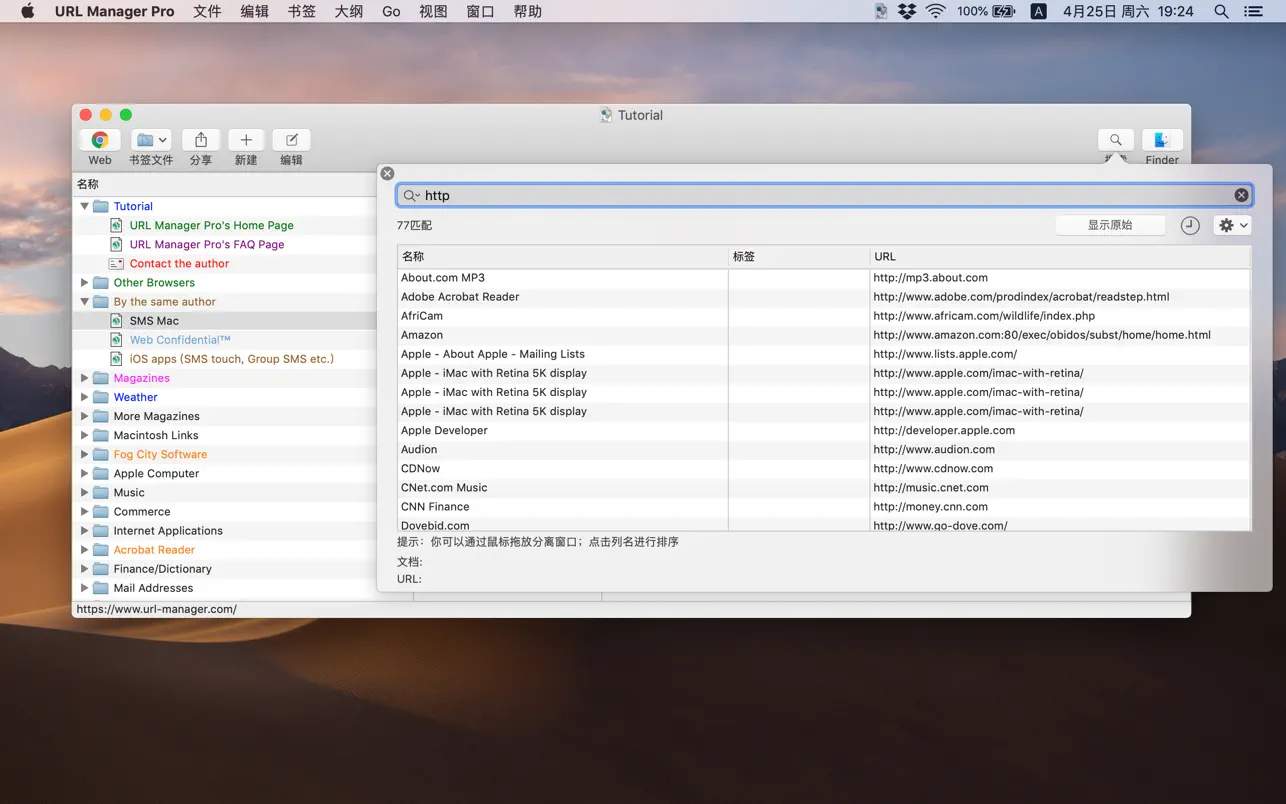
Task: Select URL Manager Pro's Home Page bookmark
Action: [211, 225]
